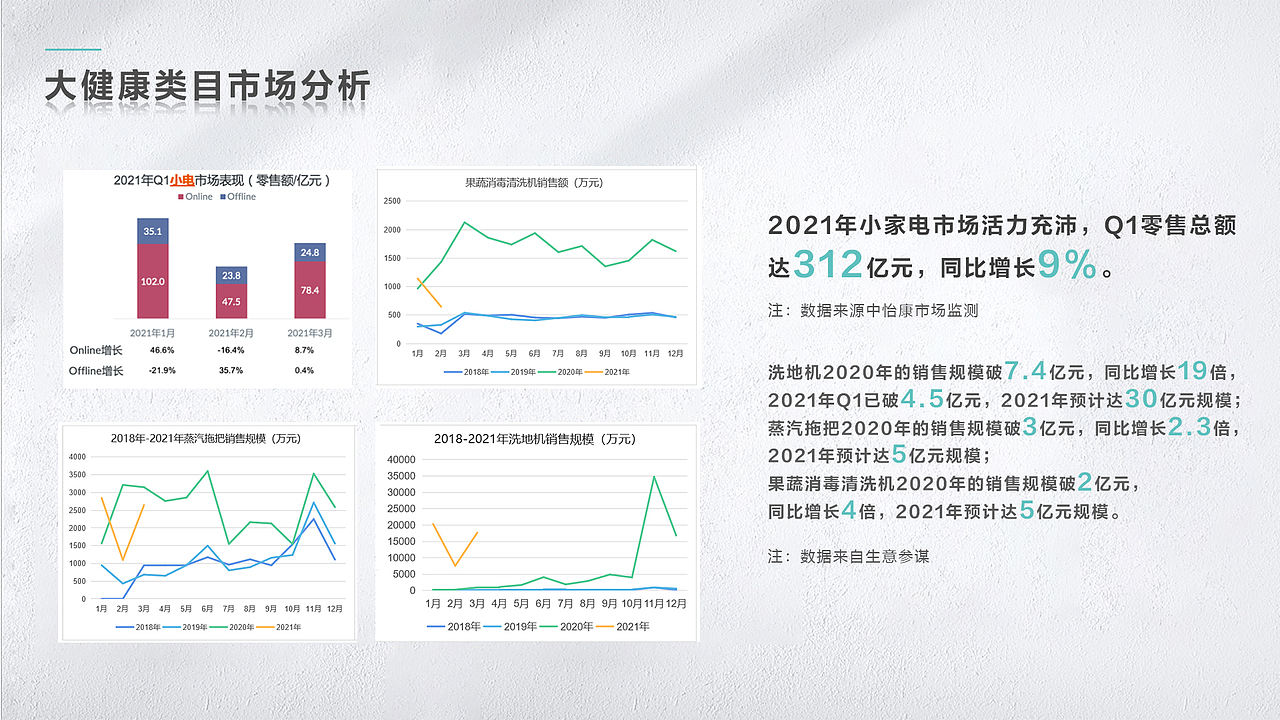Click the 2021年1月 axis label
The image size is (1280, 720).
click(x=153, y=332)
